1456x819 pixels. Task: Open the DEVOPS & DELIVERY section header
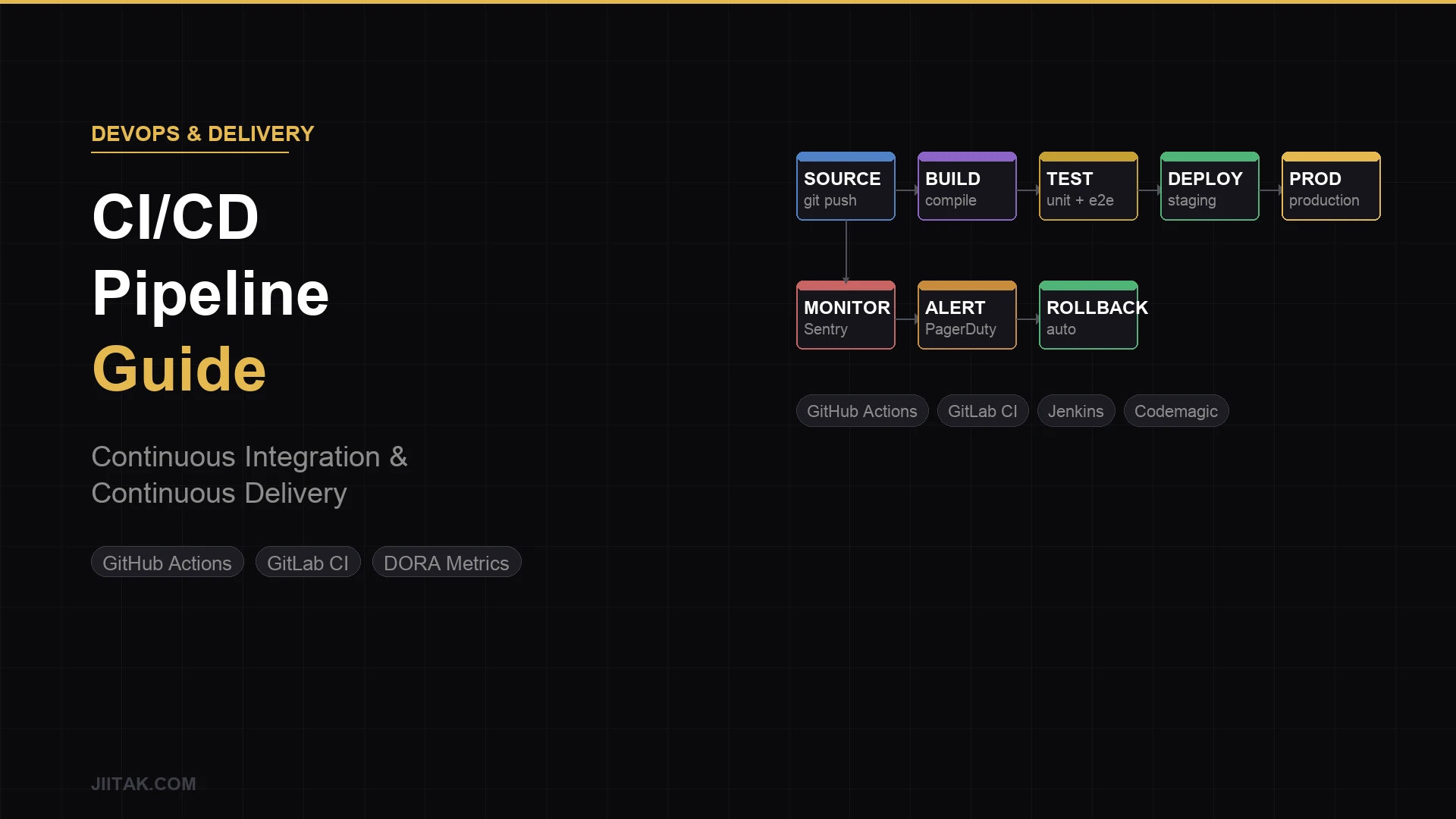click(202, 134)
